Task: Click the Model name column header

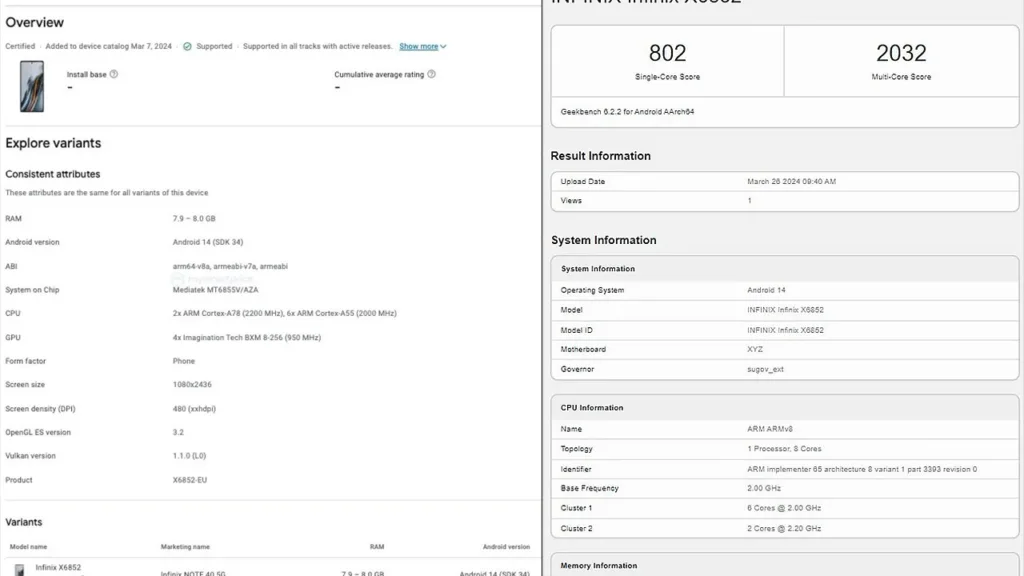Action: 28,547
